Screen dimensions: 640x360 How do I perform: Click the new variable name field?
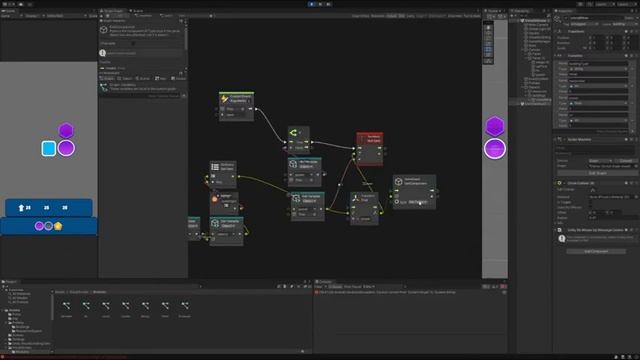[x=141, y=96]
